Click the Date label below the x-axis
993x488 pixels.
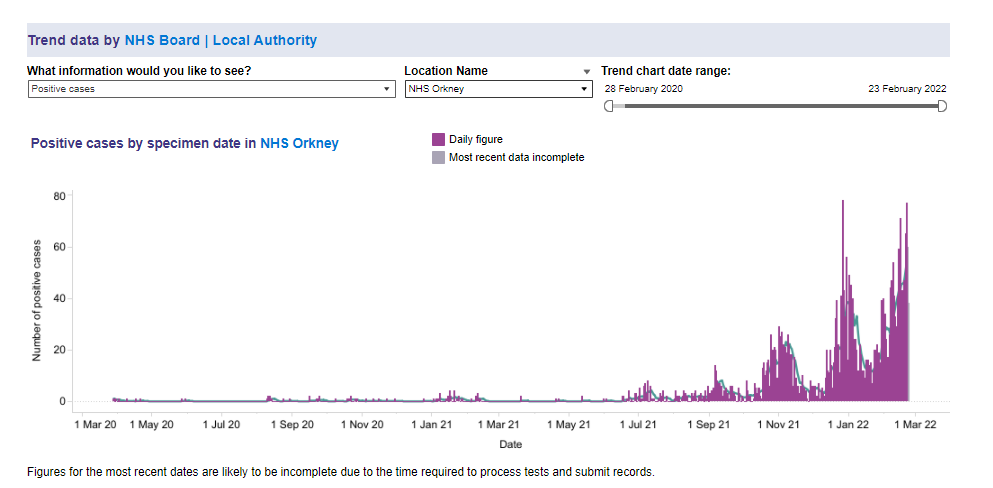click(x=510, y=444)
